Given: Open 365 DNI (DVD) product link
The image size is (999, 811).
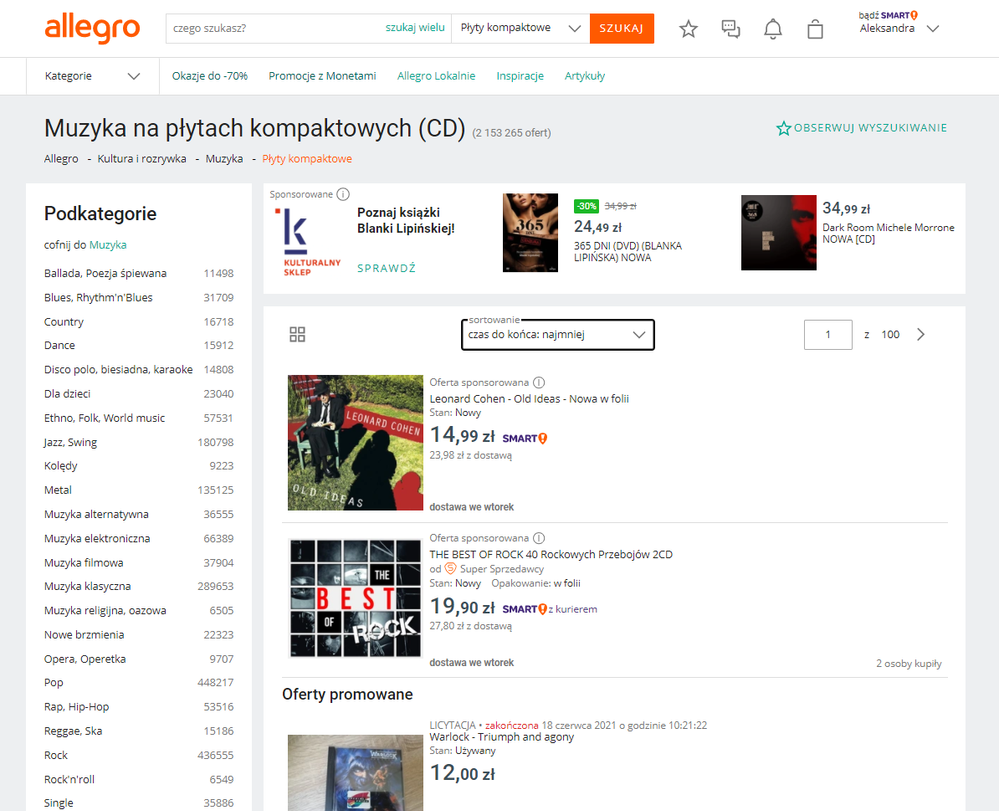Looking at the screenshot, I should pyautogui.click(x=628, y=252).
